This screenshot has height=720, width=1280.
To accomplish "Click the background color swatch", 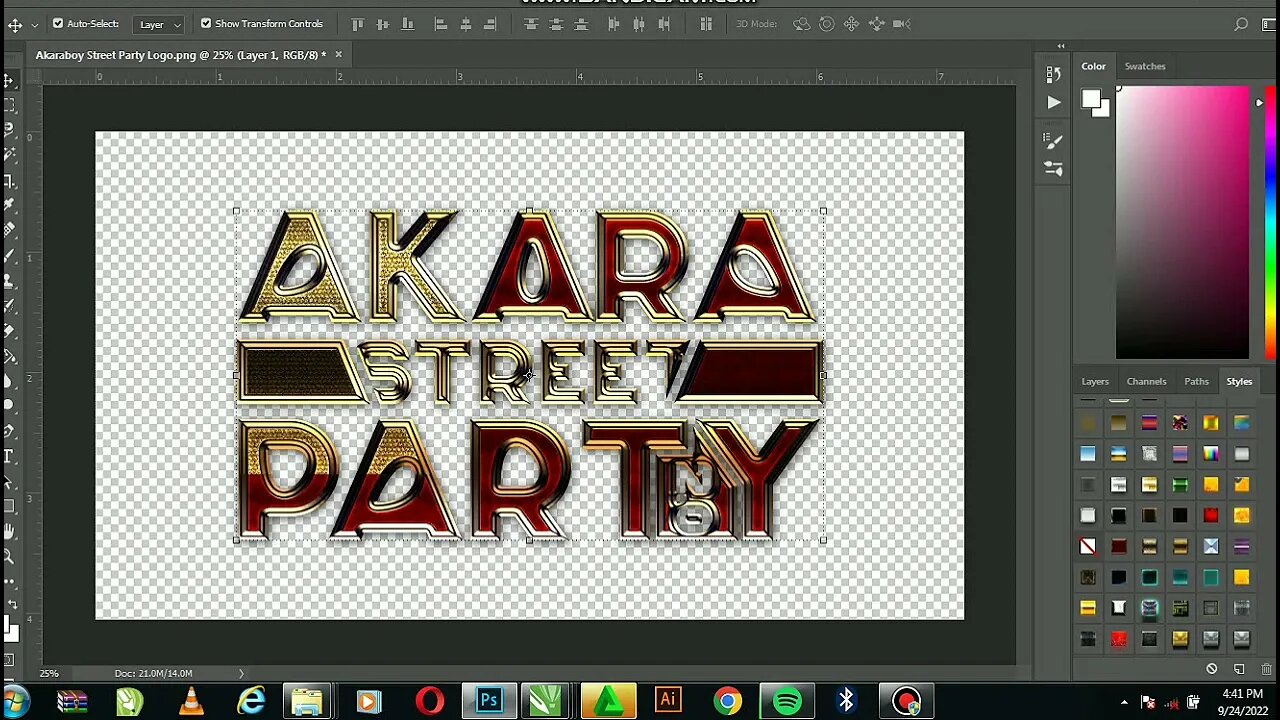I will (x=1104, y=111).
